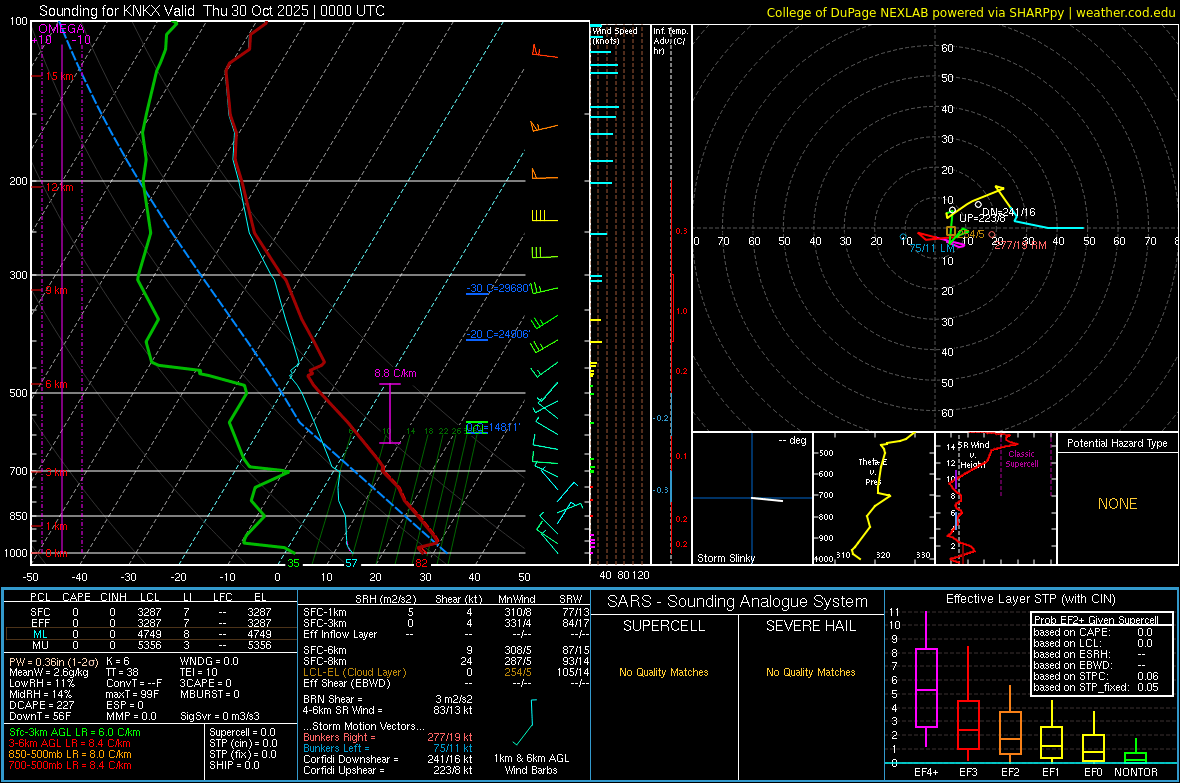This screenshot has width=1180, height=783.
Task: Select the Eff Shear (EBWD) row
Action: pos(446,684)
